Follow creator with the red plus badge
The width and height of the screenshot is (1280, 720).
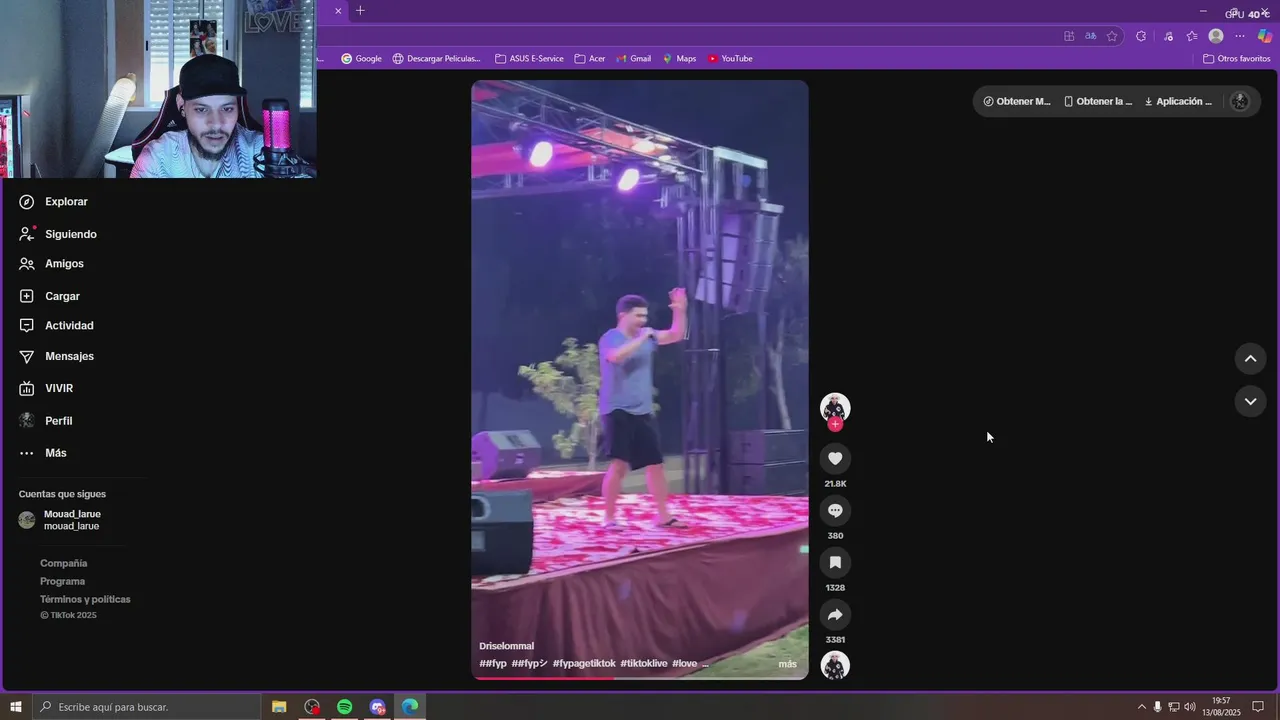pyautogui.click(x=835, y=424)
